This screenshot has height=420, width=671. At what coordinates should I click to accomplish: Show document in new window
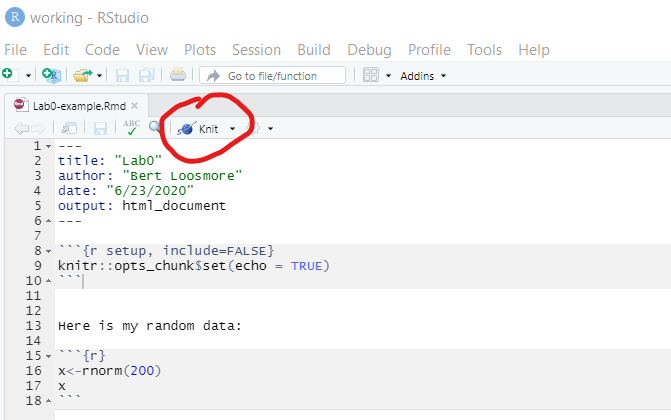click(69, 128)
